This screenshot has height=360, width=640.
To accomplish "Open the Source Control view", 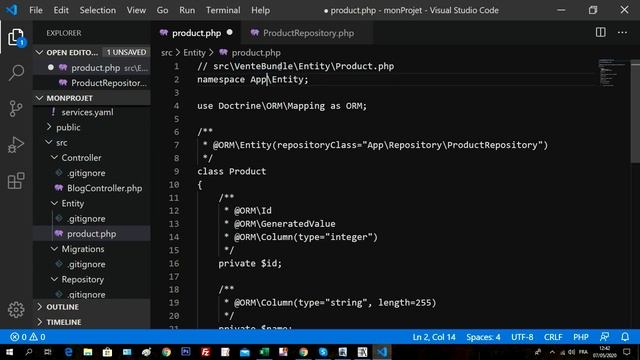I will 16,109.
